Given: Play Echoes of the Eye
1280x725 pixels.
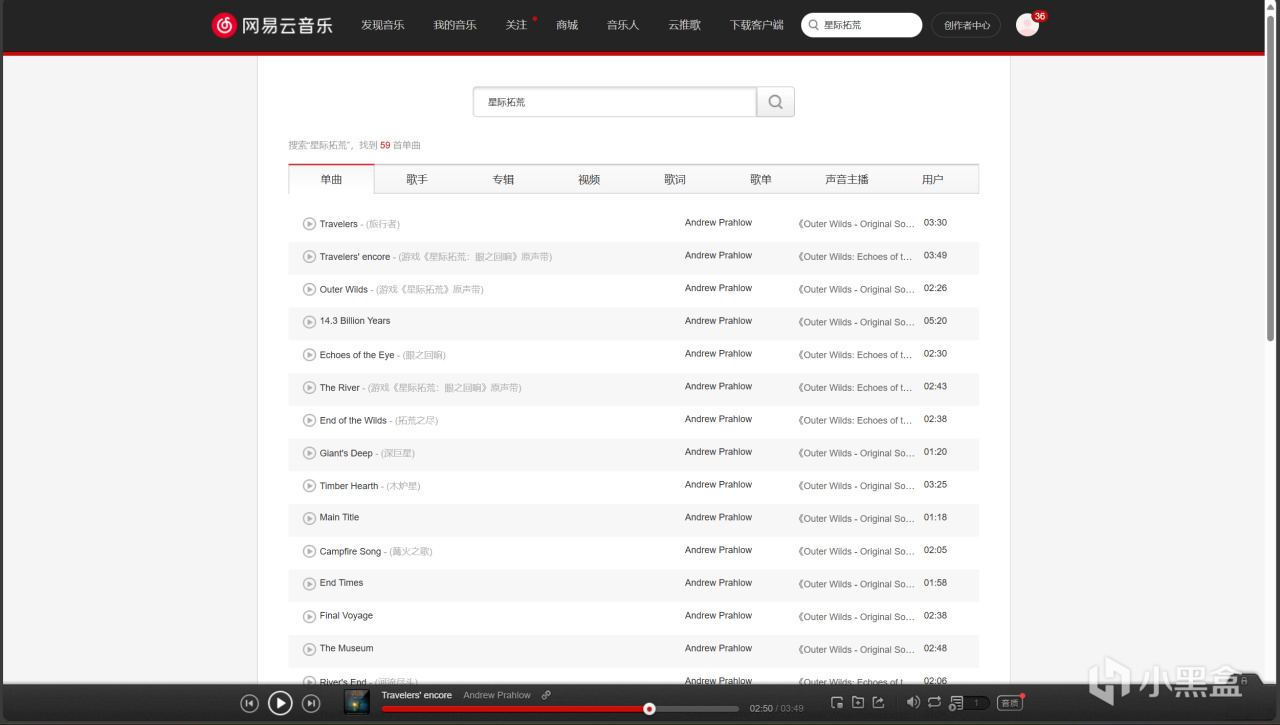Looking at the screenshot, I should point(309,355).
